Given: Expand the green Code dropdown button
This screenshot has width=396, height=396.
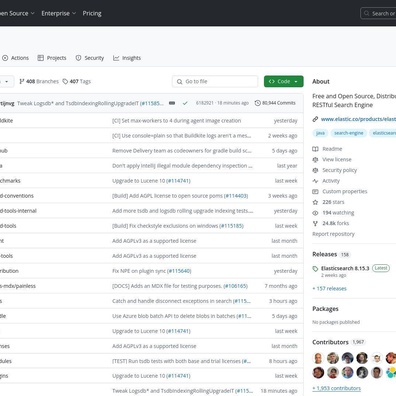Looking at the screenshot, I should click(x=284, y=81).
